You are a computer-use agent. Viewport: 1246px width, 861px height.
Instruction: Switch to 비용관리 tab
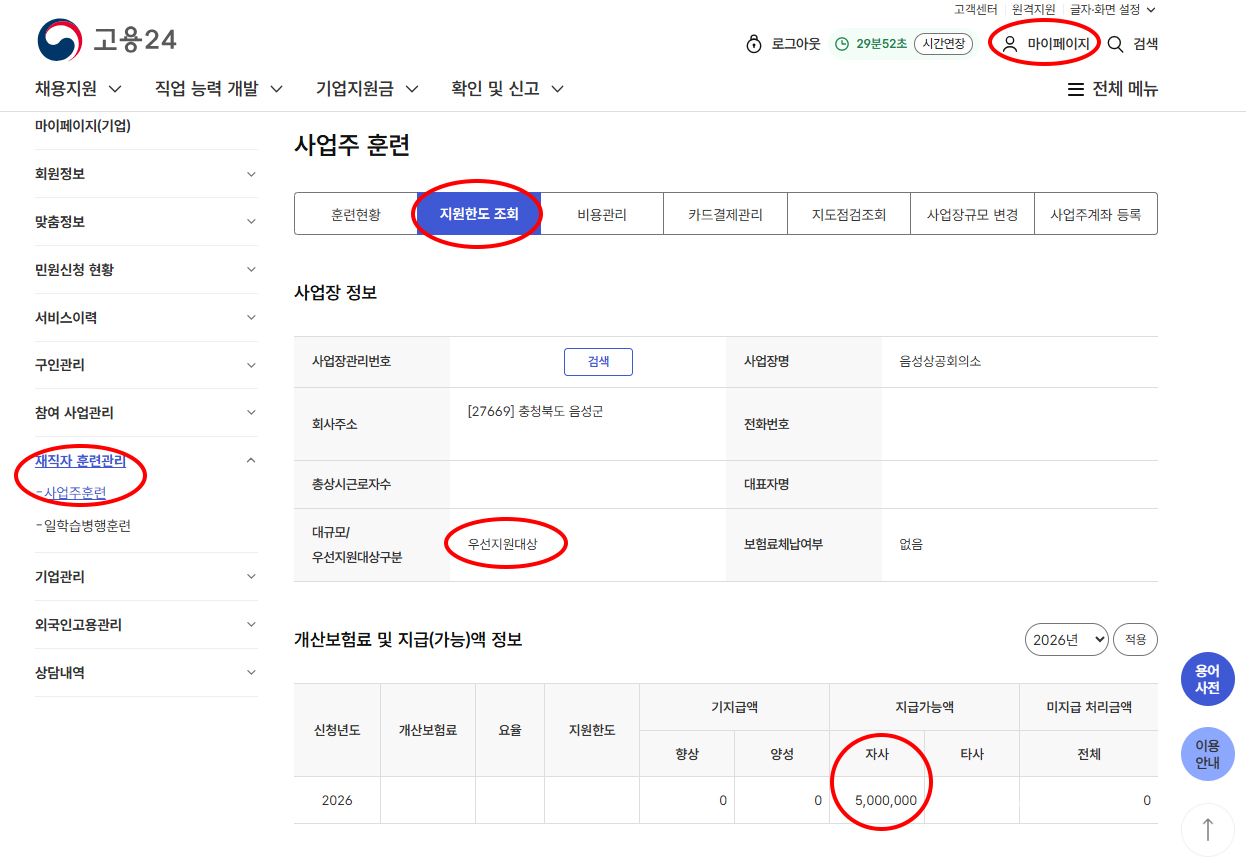(x=602, y=214)
